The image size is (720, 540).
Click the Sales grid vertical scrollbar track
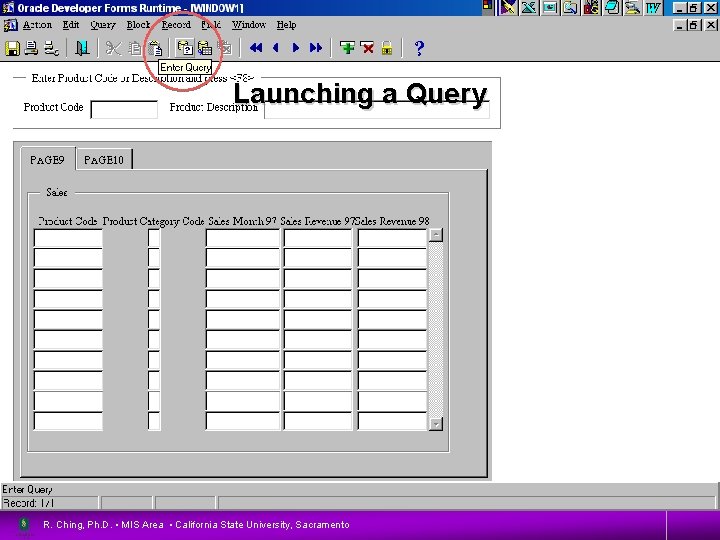click(436, 329)
